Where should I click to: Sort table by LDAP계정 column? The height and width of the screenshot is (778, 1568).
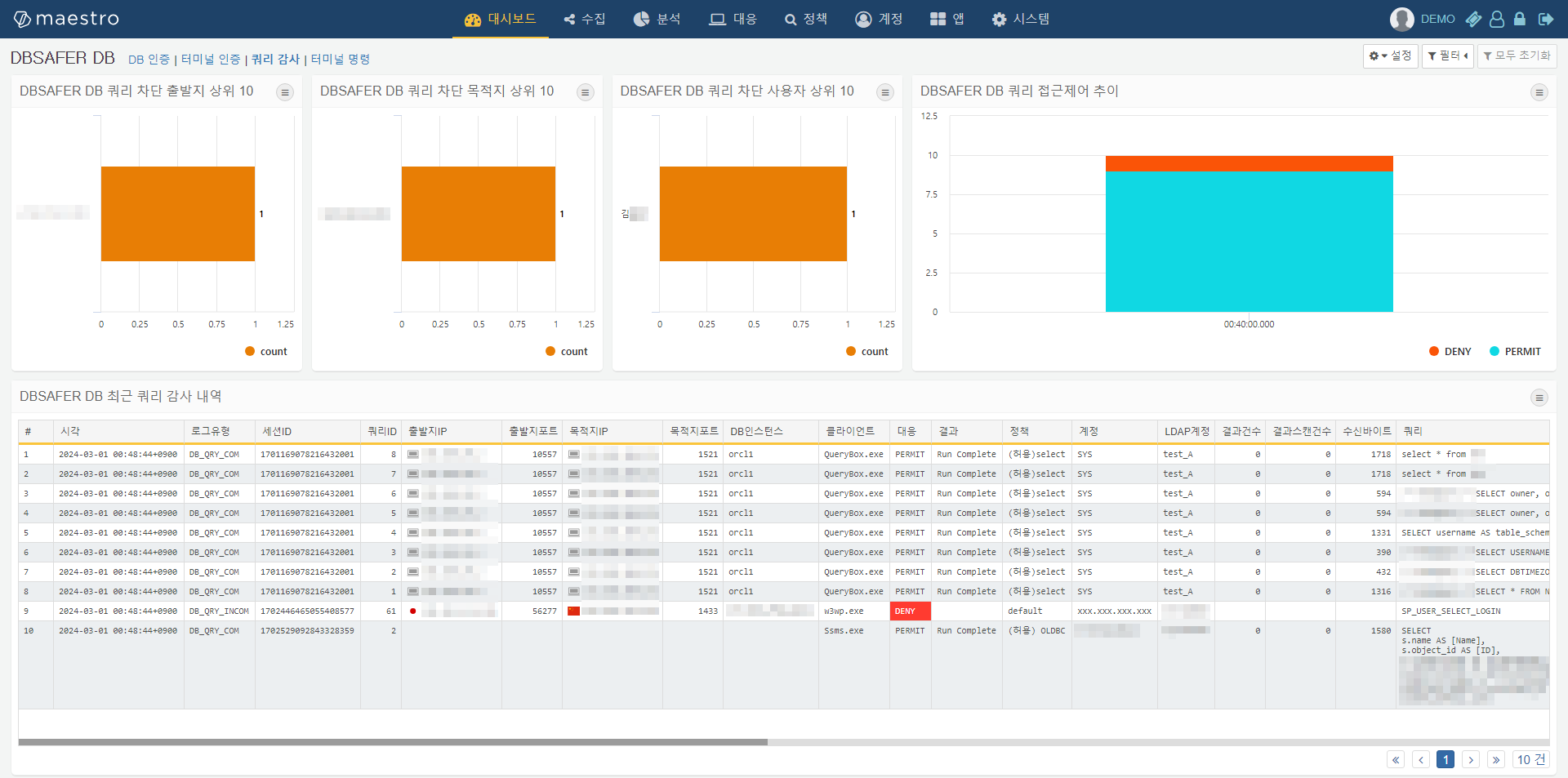1187,431
